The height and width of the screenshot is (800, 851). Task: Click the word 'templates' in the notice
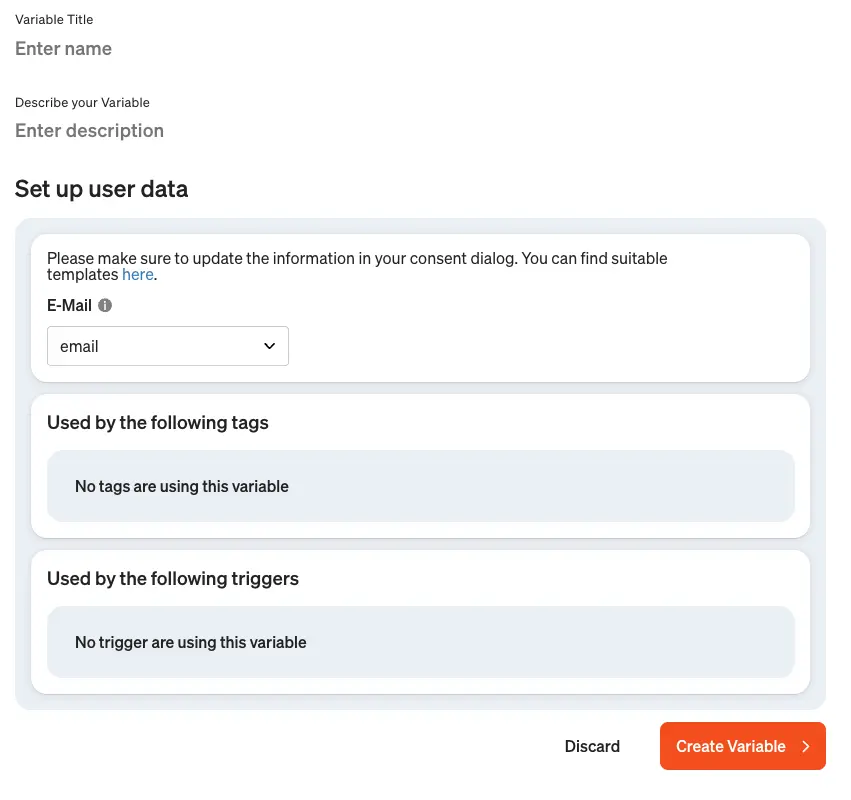coord(82,274)
